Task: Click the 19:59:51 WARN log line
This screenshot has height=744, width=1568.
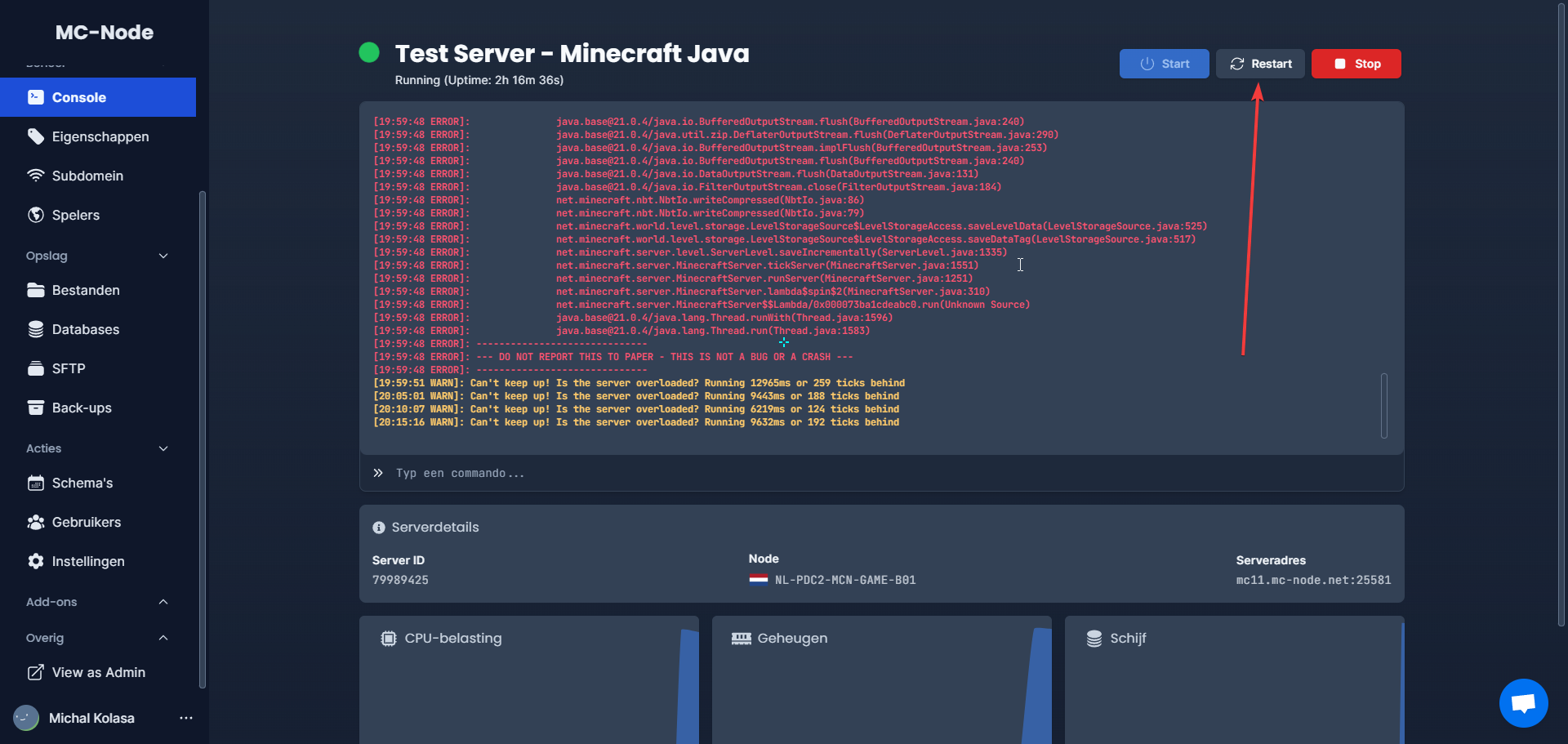Action: (639, 383)
